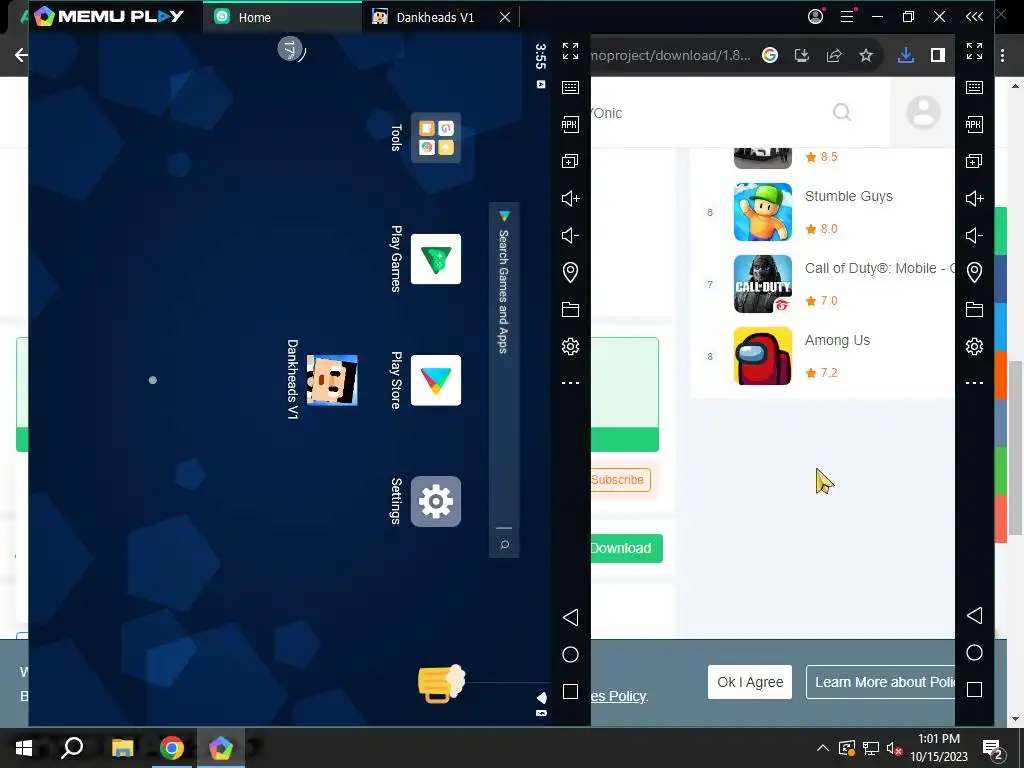
Task: Open the settings gear in the rear MEmu sidebar
Action: pos(974,346)
